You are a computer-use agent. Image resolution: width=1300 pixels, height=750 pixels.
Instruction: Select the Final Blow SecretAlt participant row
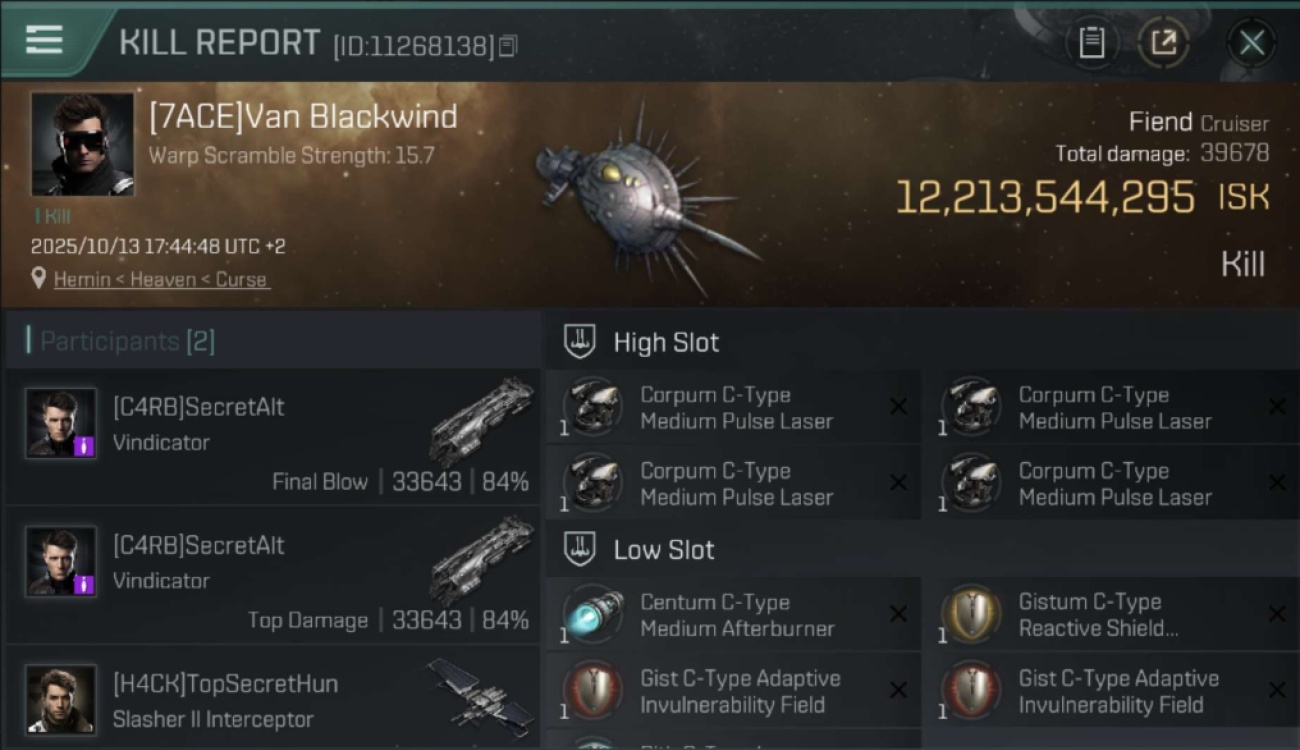(x=273, y=437)
